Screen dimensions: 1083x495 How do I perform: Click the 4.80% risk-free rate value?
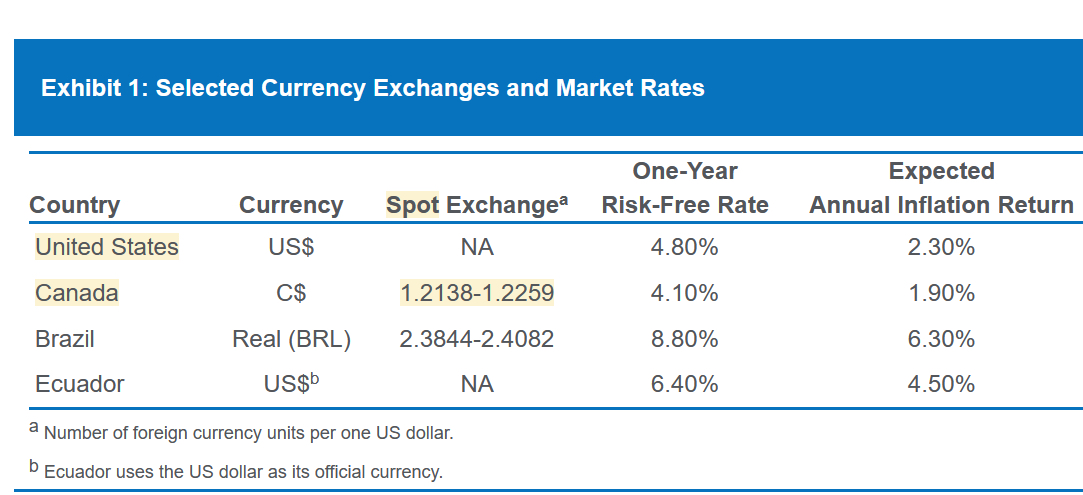click(684, 247)
